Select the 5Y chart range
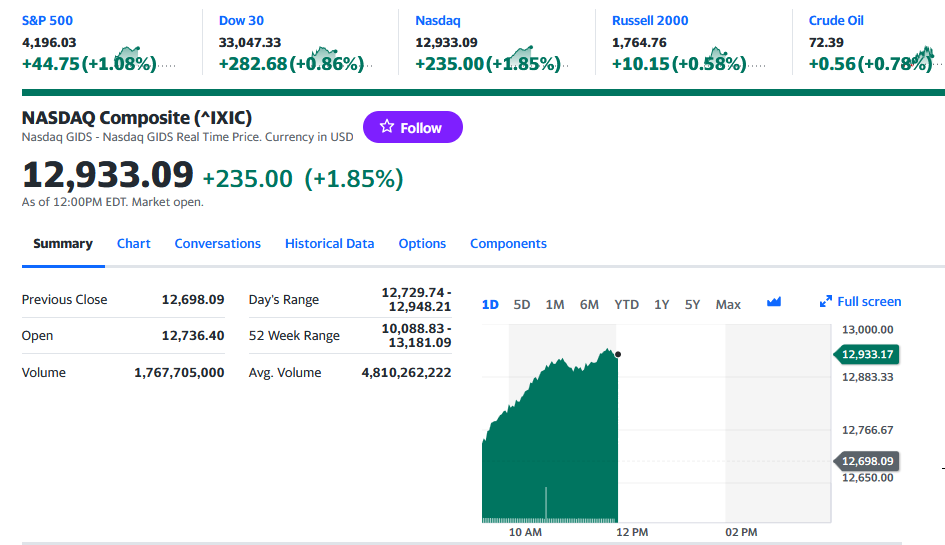 click(x=692, y=304)
